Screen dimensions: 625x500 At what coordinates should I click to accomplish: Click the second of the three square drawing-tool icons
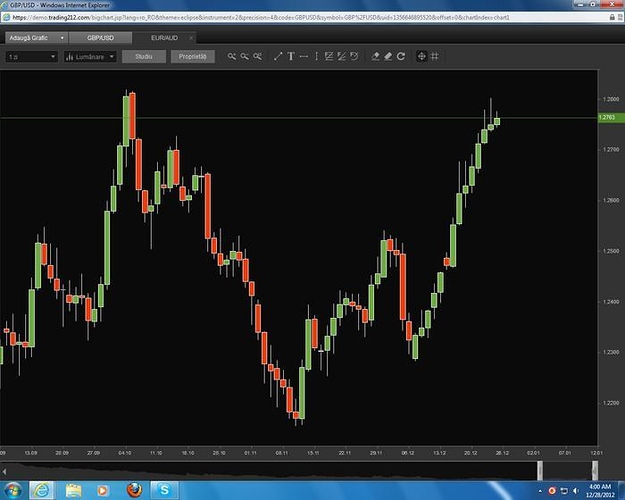point(342,56)
